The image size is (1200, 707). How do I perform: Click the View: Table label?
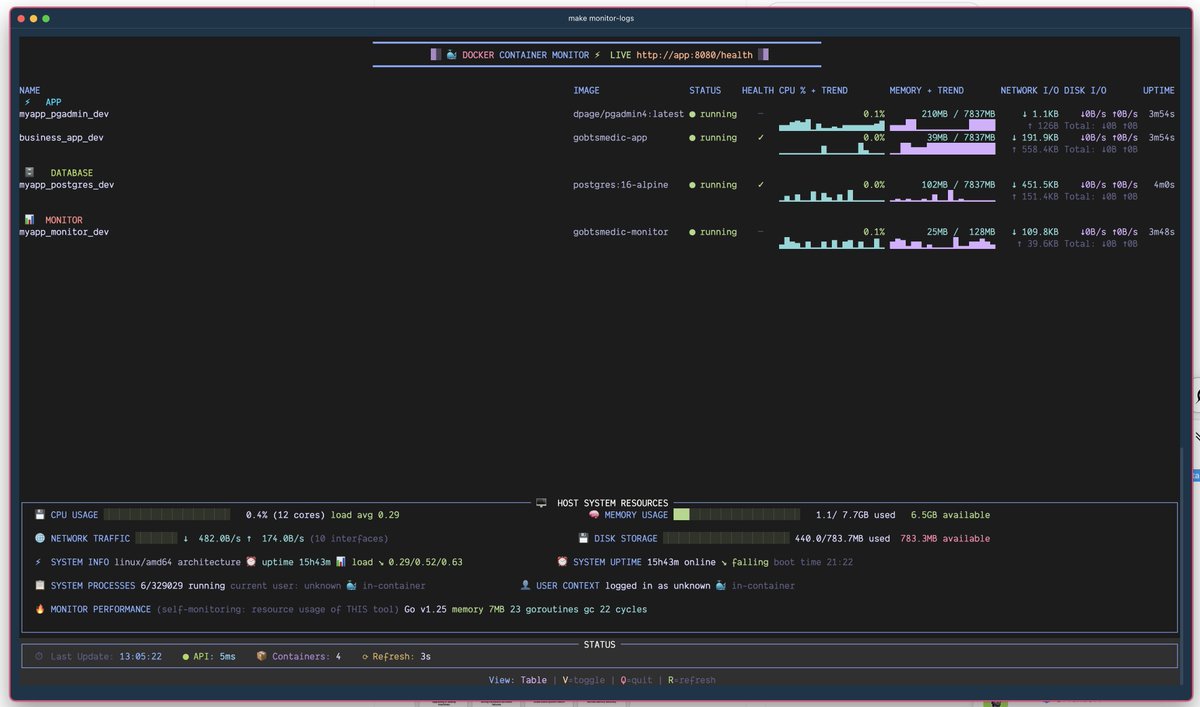518,680
